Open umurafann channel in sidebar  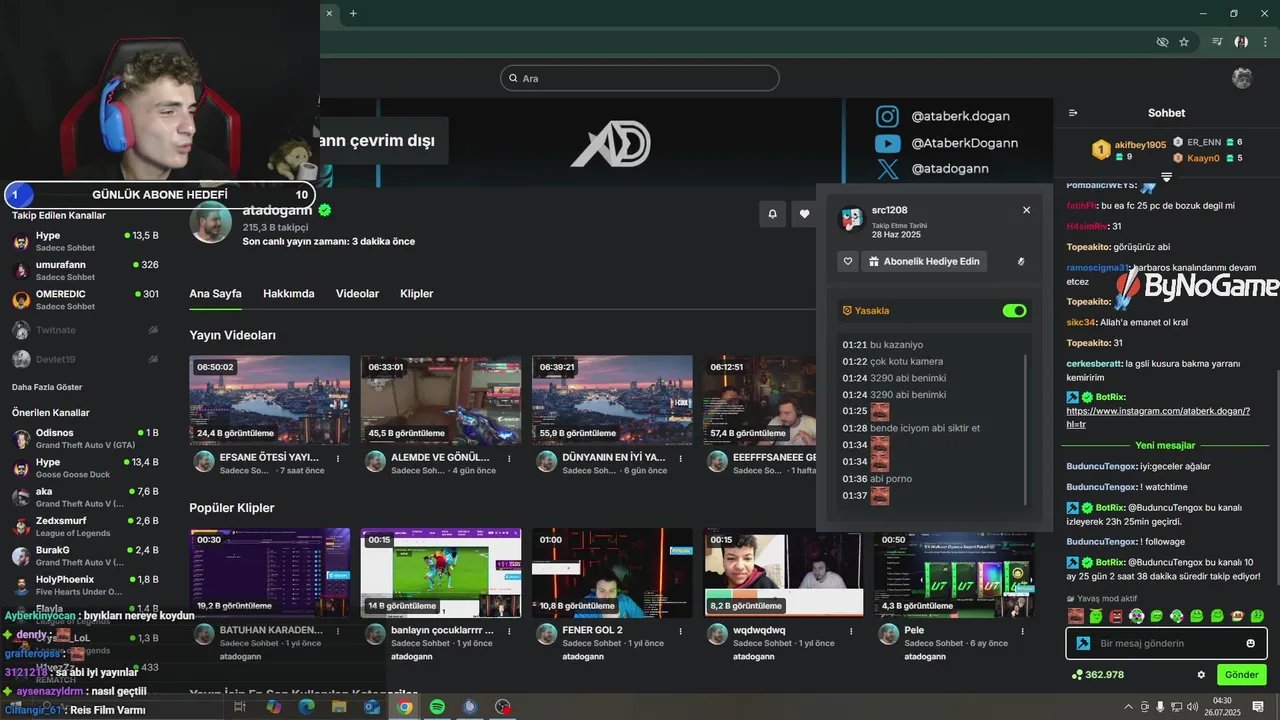point(85,270)
